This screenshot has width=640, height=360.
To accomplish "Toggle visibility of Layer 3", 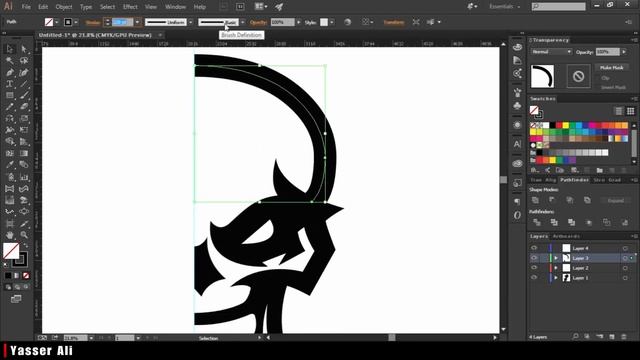I will pyautogui.click(x=534, y=258).
